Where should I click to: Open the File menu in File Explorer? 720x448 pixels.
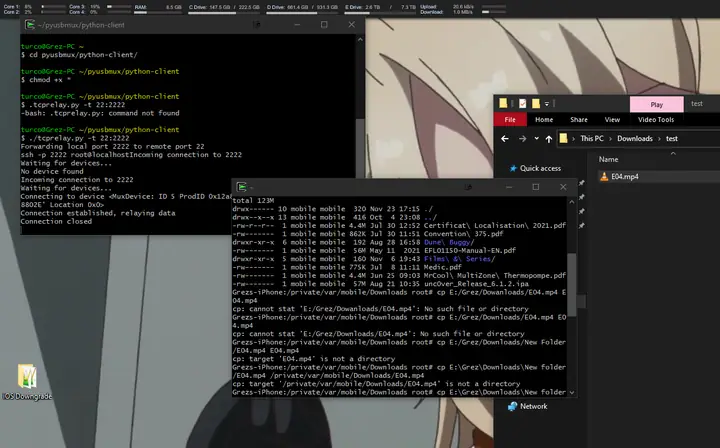click(510, 120)
